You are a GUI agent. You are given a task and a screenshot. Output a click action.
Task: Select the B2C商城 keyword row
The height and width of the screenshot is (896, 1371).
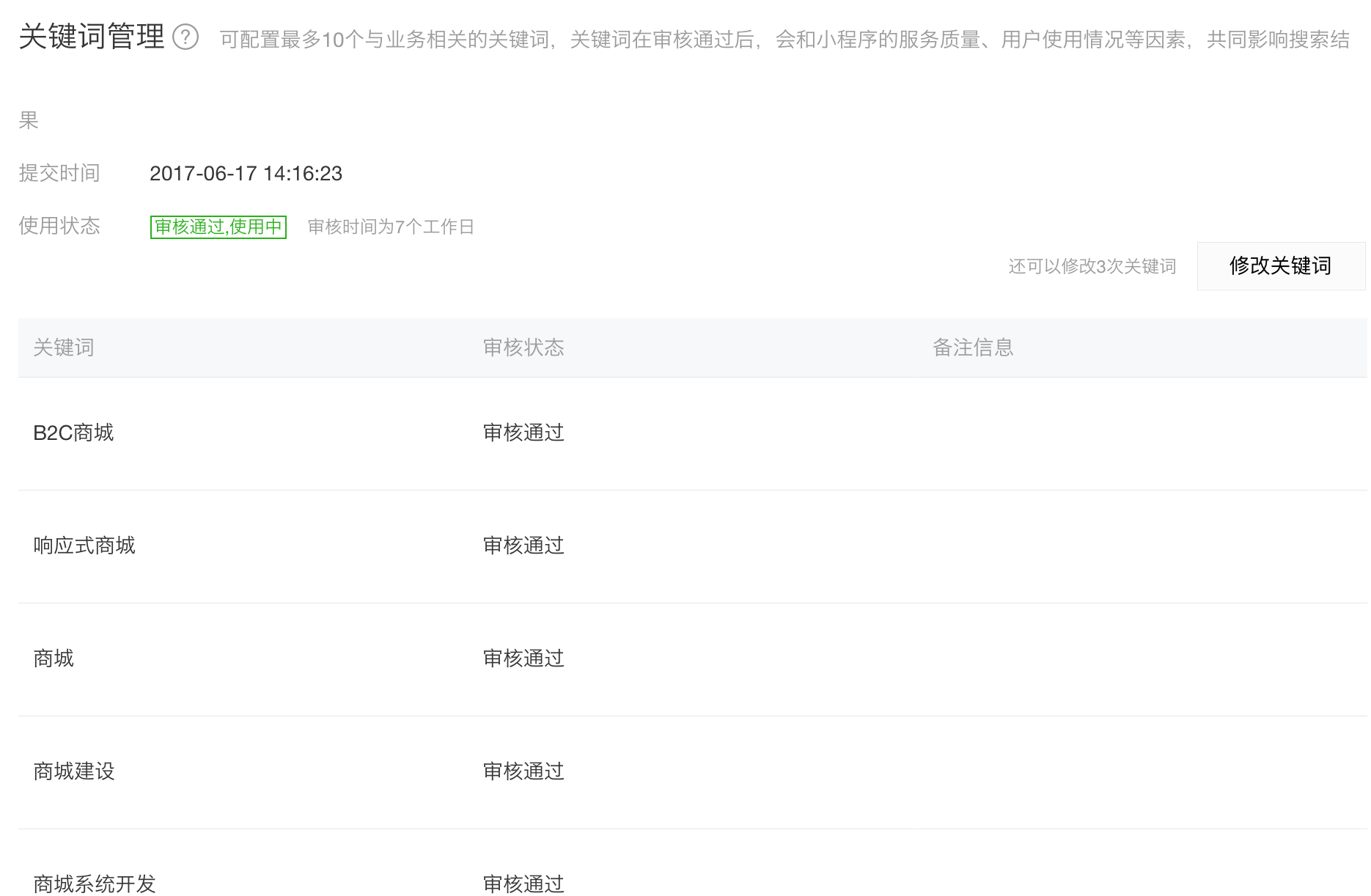[73, 433]
